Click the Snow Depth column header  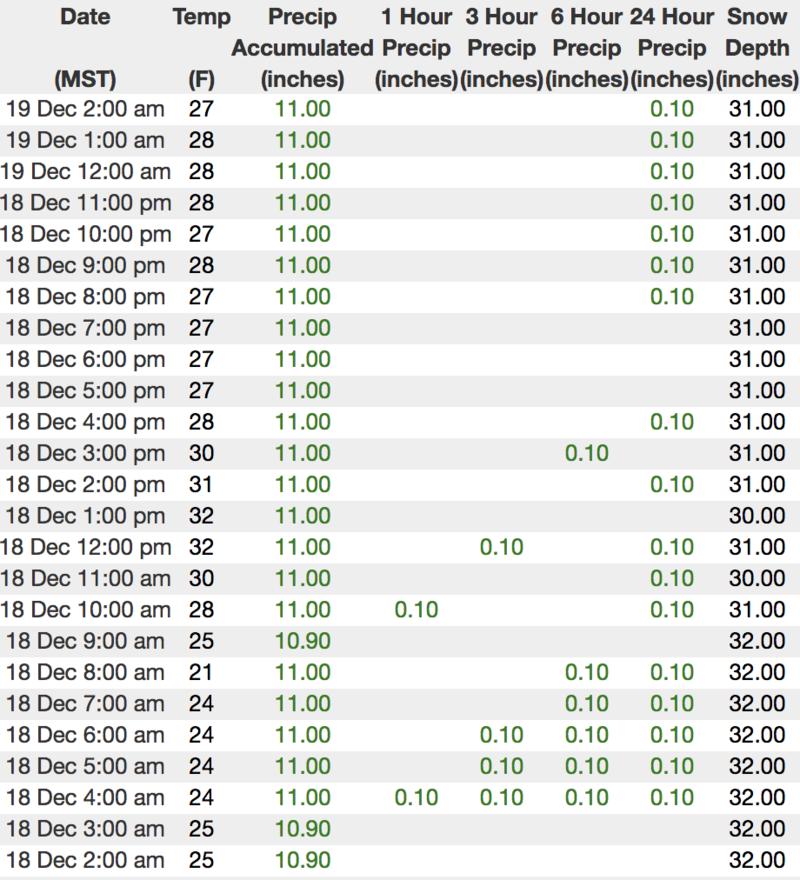[757, 47]
